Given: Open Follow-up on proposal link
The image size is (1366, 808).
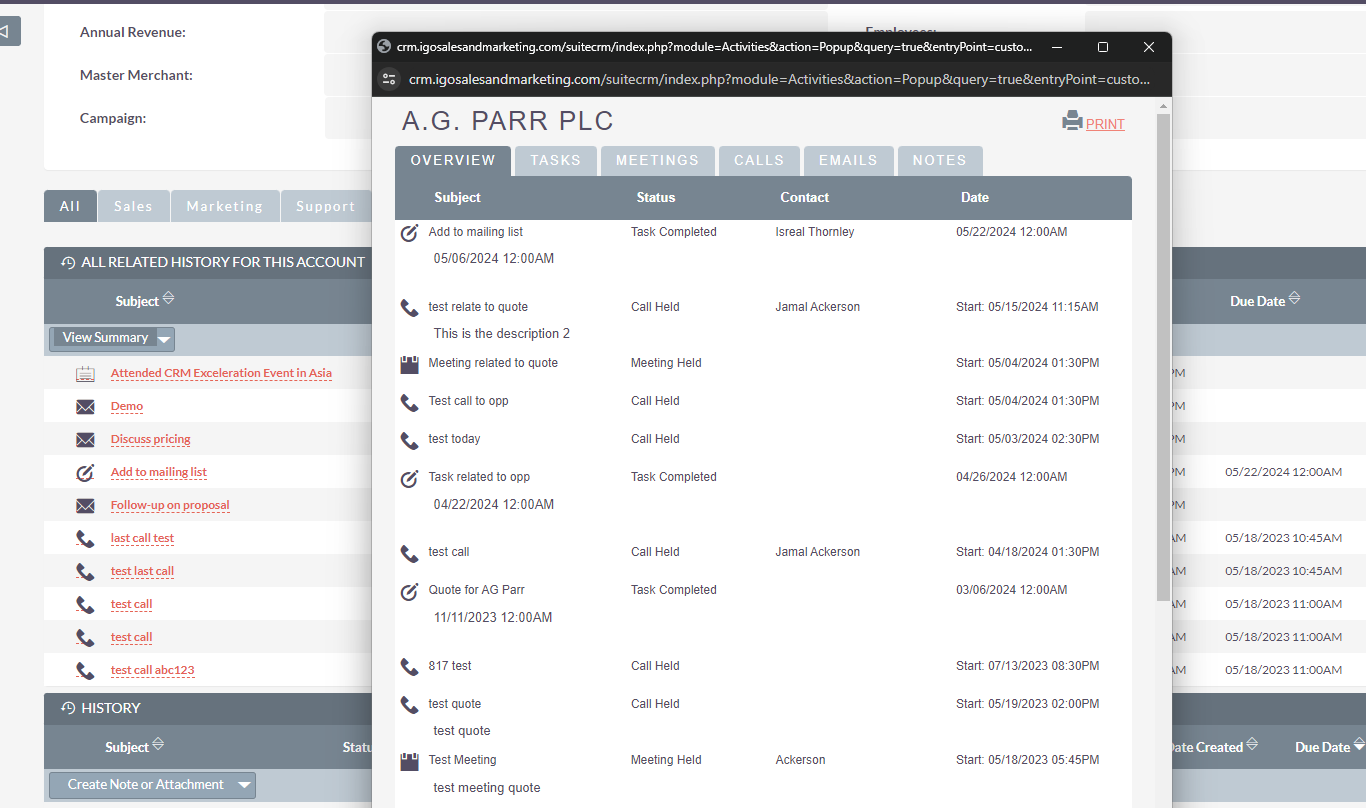Looking at the screenshot, I should pyautogui.click(x=170, y=505).
